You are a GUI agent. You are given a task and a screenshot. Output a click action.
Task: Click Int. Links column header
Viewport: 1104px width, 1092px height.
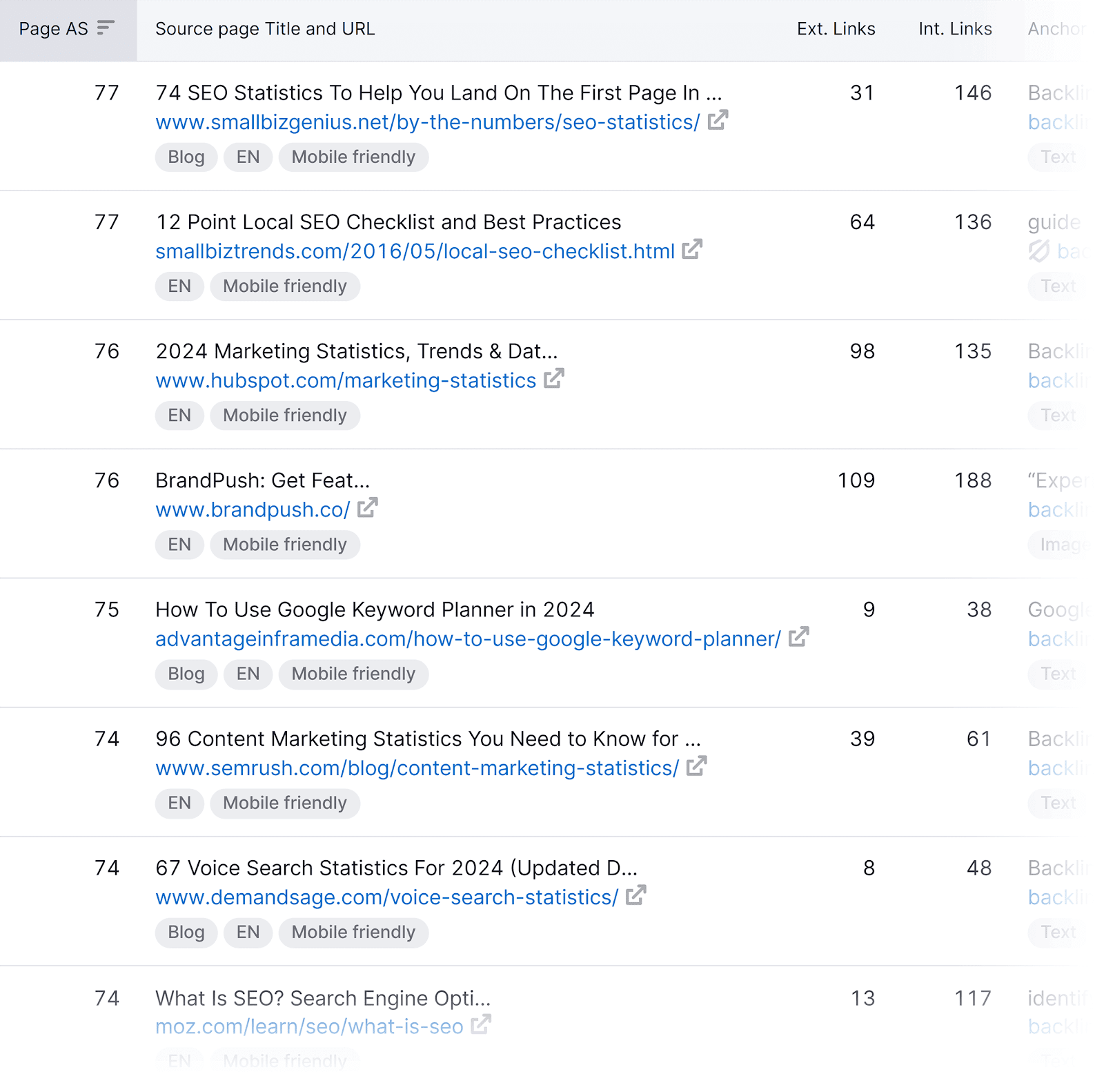click(955, 29)
